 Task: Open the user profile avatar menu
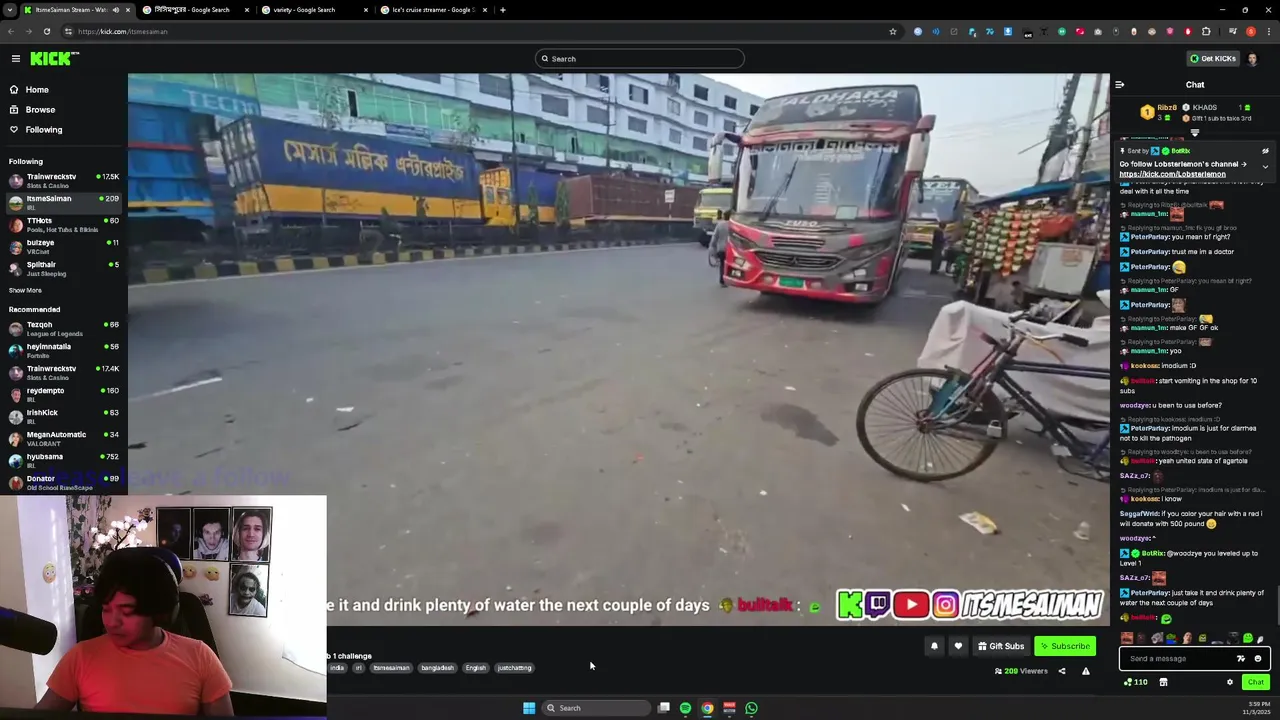(x=1253, y=59)
